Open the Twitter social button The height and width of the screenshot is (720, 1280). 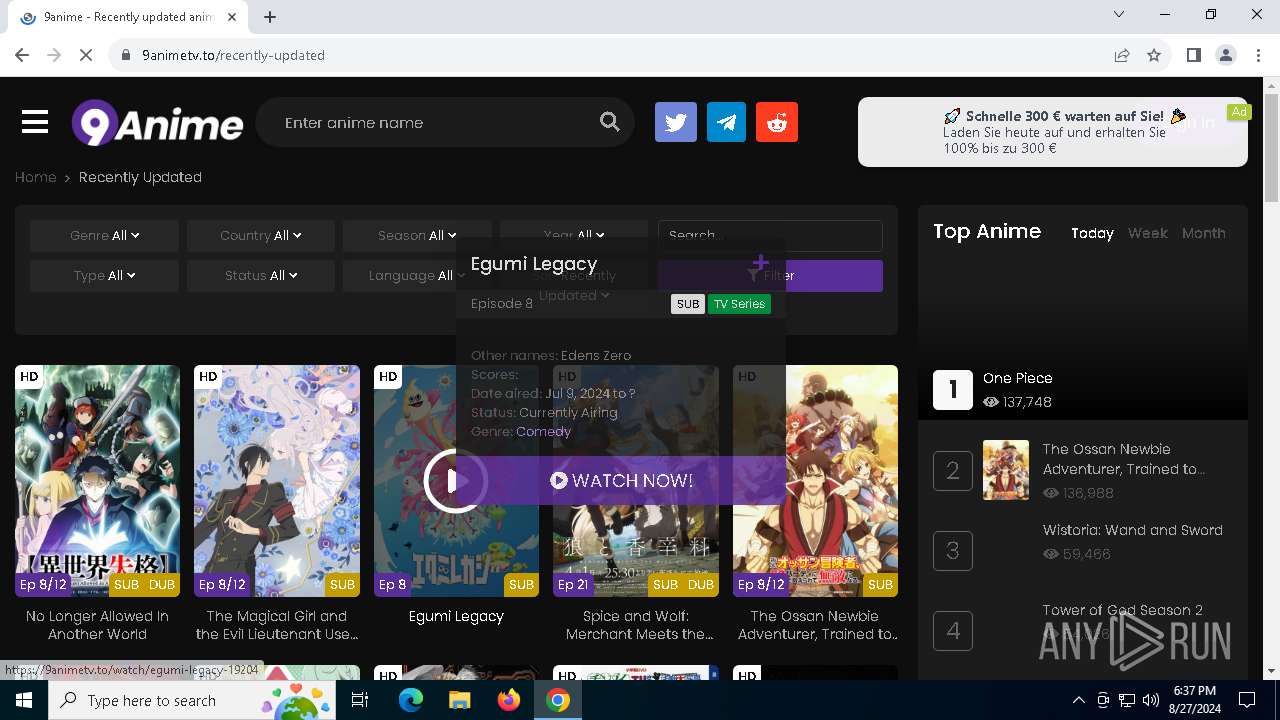tap(676, 122)
